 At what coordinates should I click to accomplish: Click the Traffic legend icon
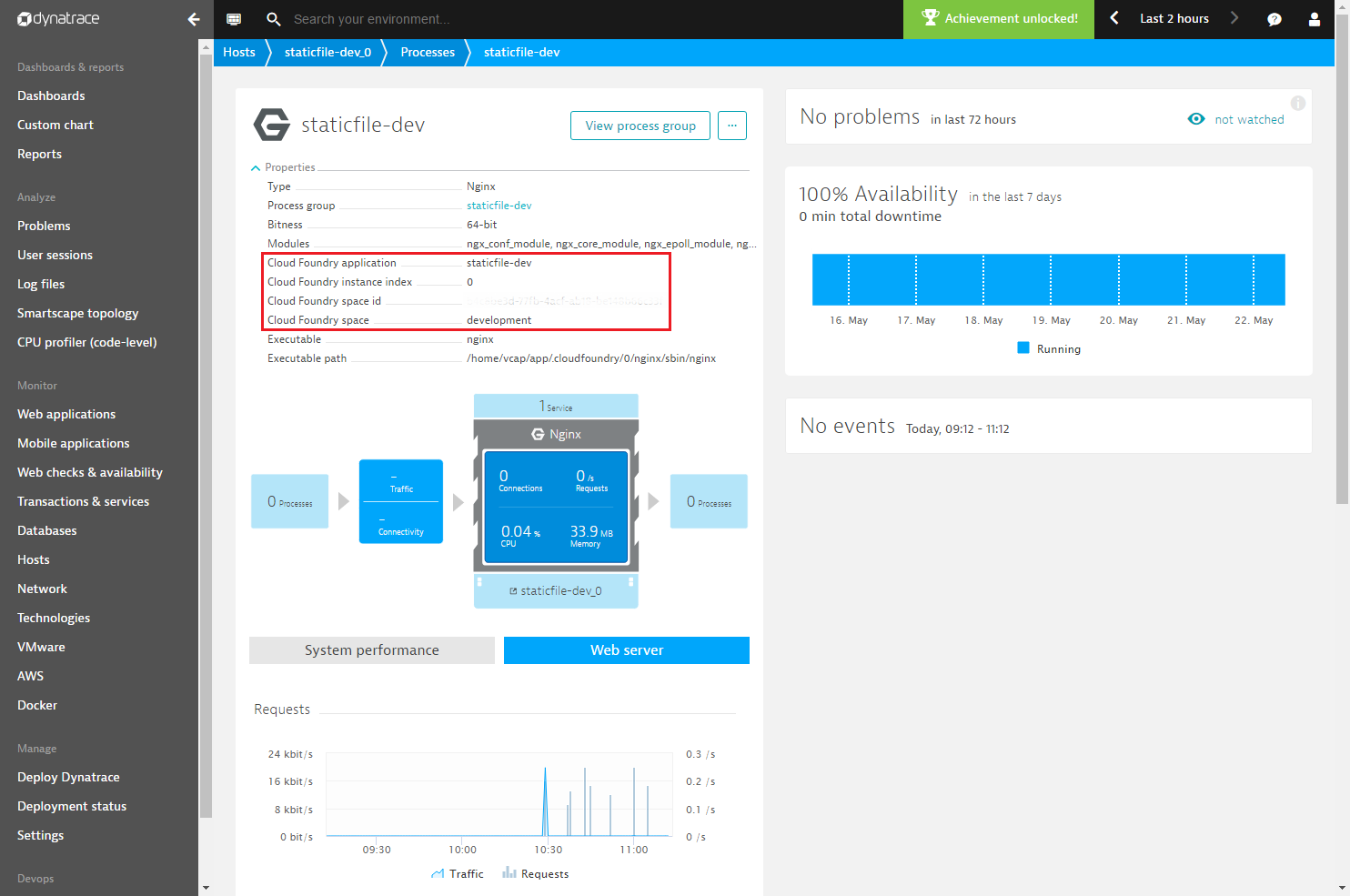tap(438, 873)
